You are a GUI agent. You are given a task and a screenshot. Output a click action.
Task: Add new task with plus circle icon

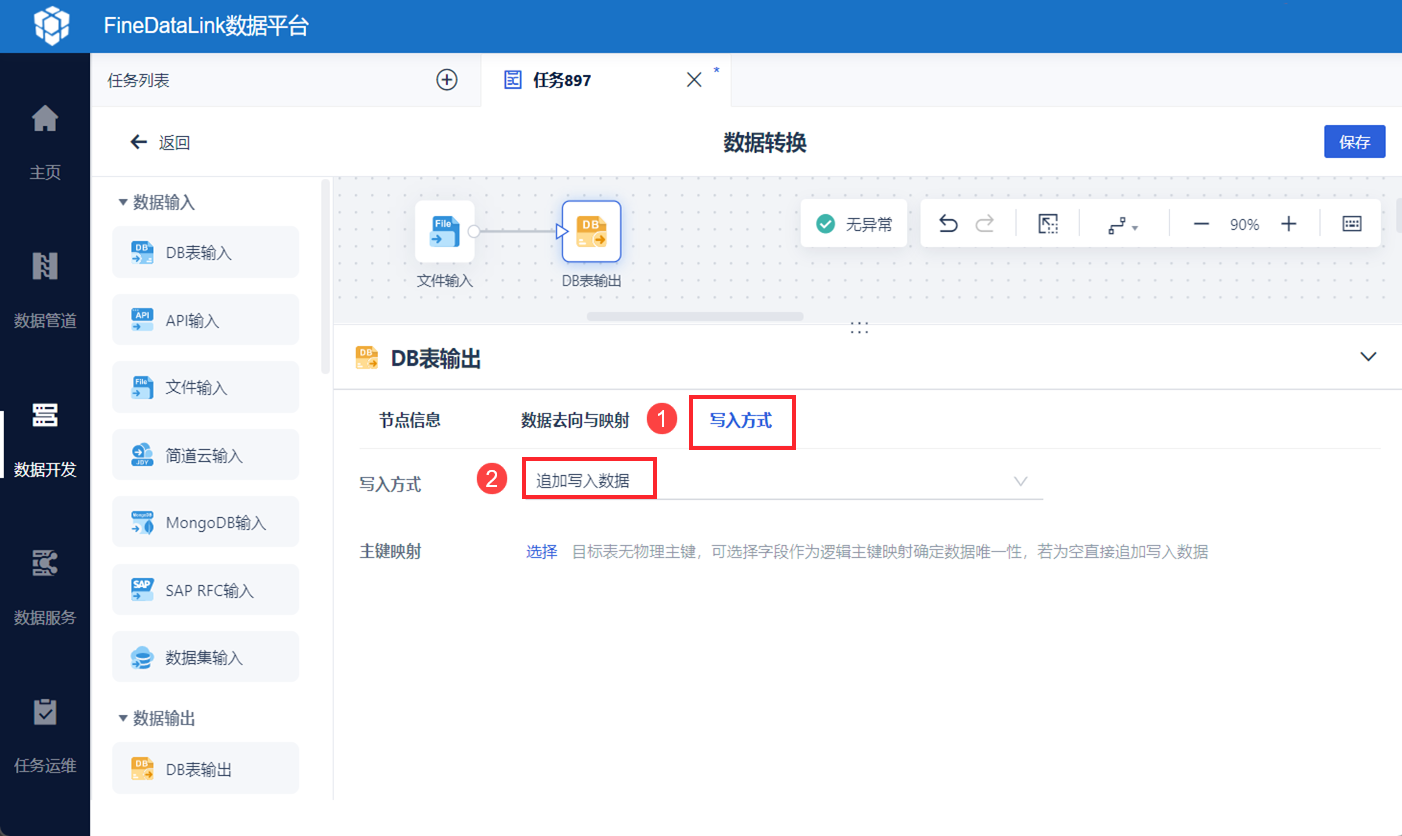pos(447,80)
